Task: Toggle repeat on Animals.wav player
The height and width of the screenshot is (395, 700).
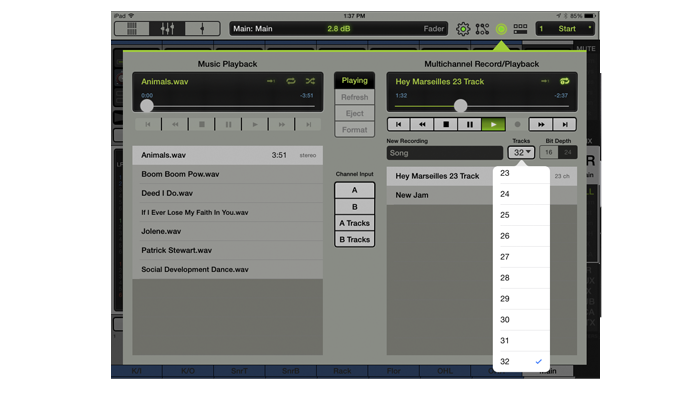Action: pyautogui.click(x=291, y=81)
